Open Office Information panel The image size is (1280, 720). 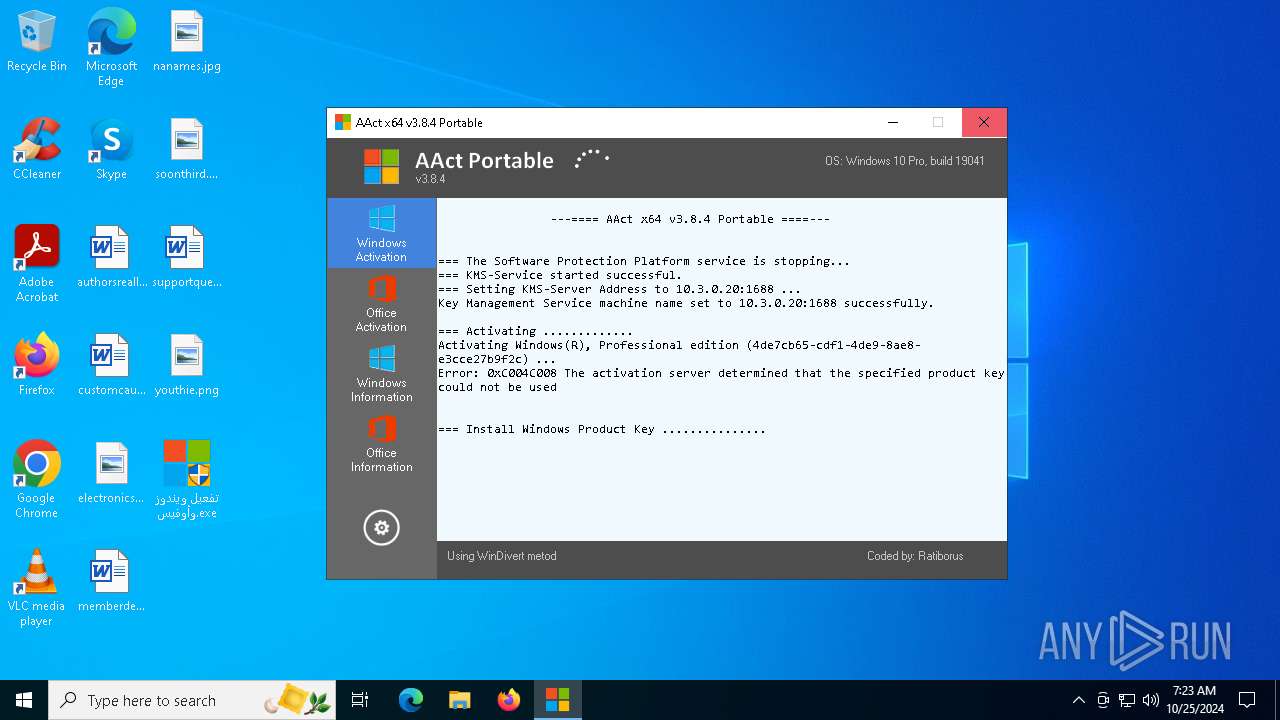click(381, 443)
